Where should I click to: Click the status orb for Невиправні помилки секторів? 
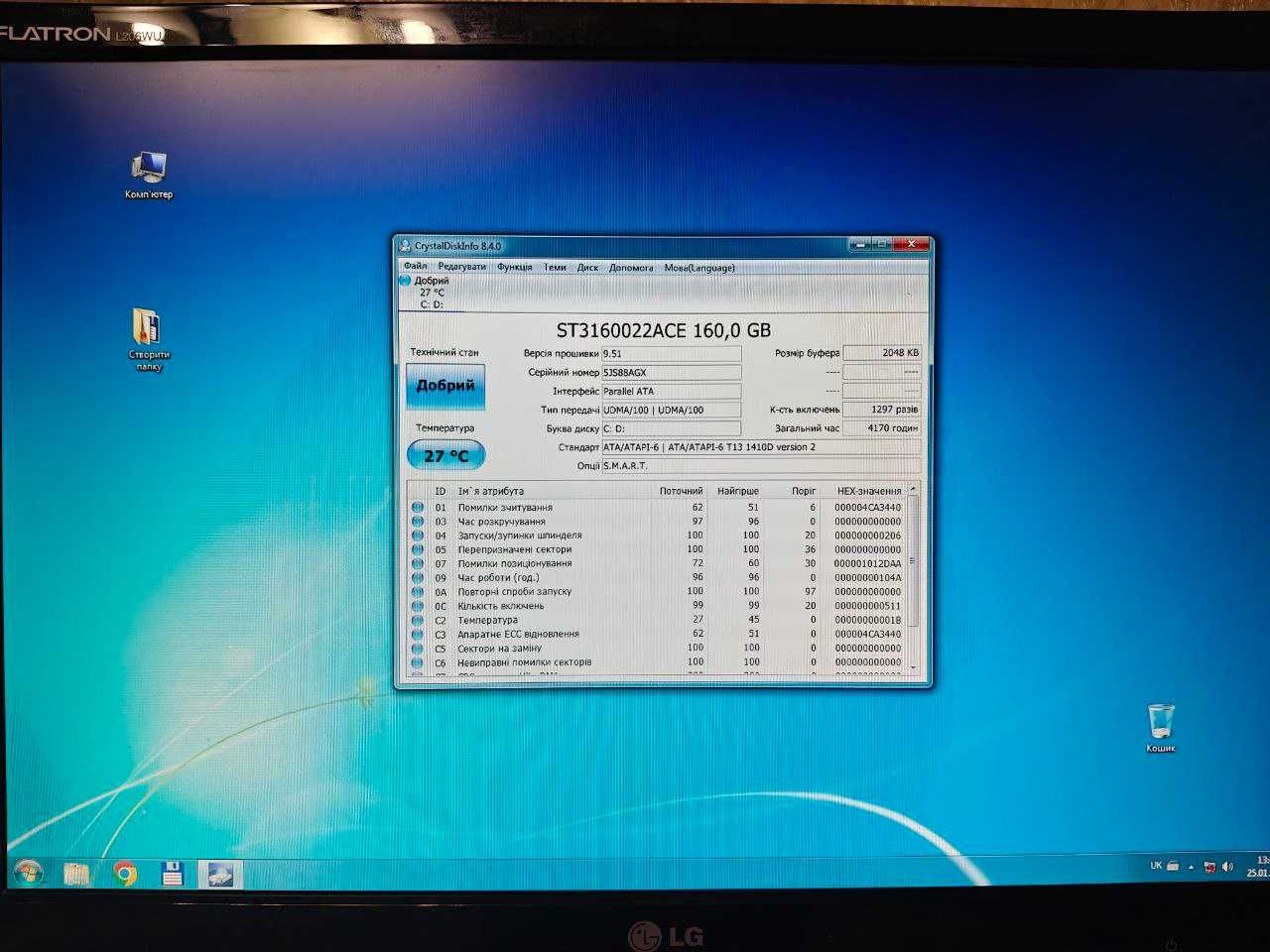coord(418,661)
